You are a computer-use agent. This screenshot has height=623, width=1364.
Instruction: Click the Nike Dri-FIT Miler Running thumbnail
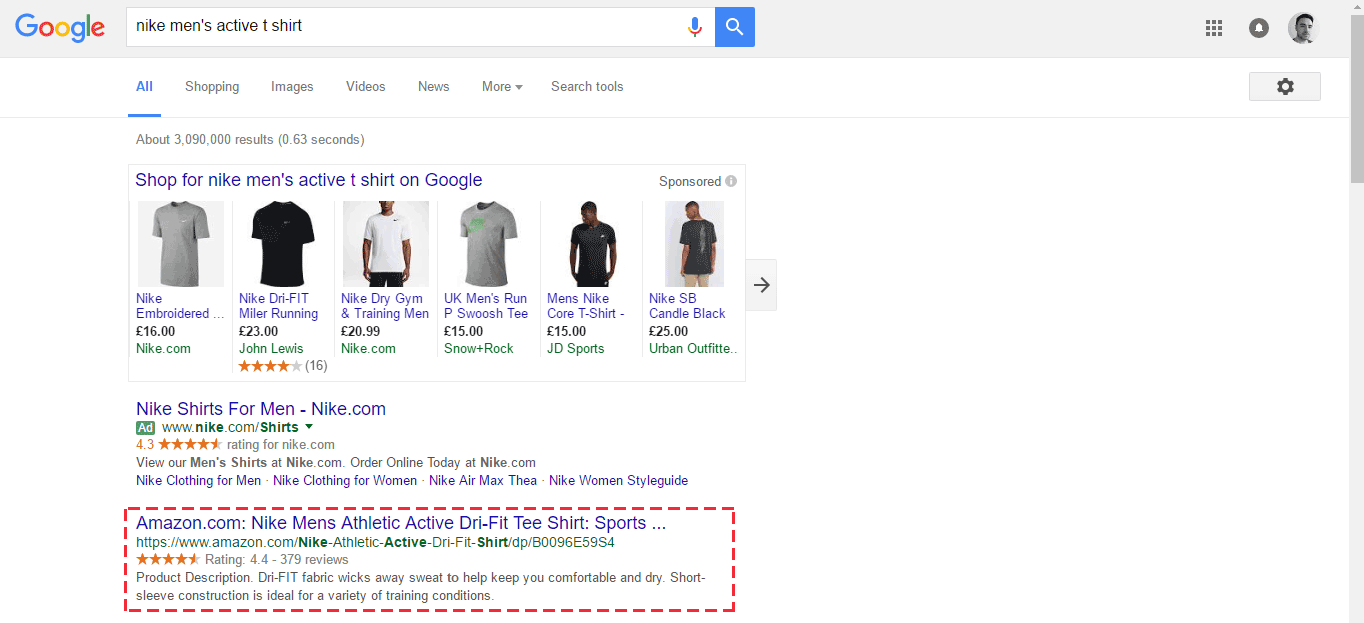pos(283,243)
